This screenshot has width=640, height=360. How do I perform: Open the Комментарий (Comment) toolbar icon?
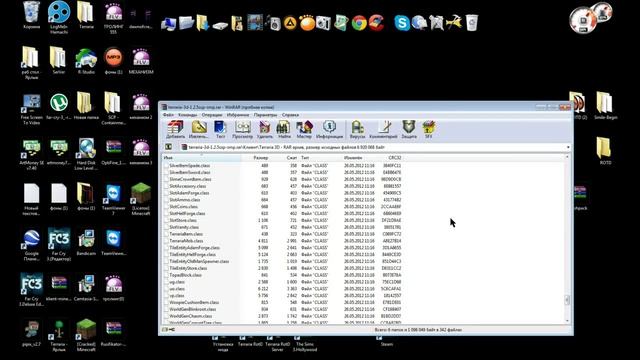click(x=383, y=129)
